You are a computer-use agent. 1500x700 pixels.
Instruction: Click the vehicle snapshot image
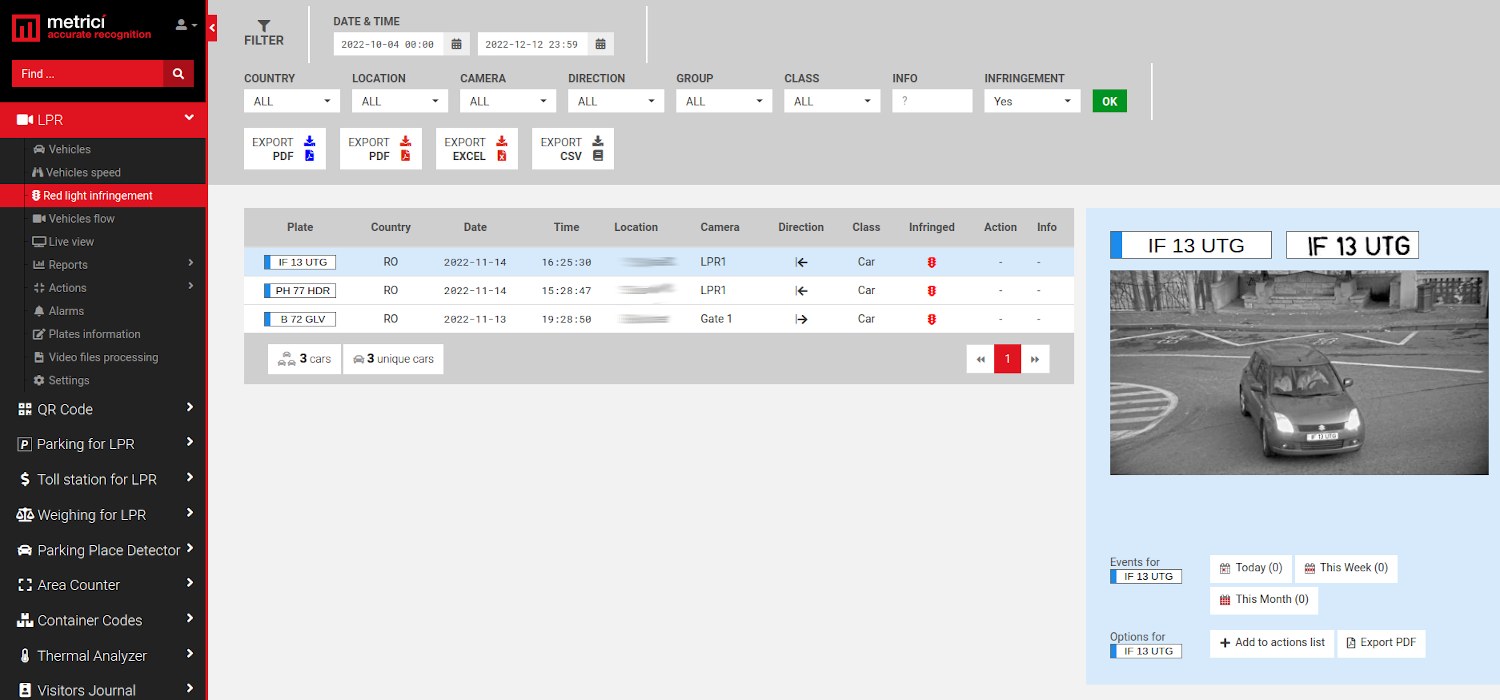click(x=1291, y=372)
